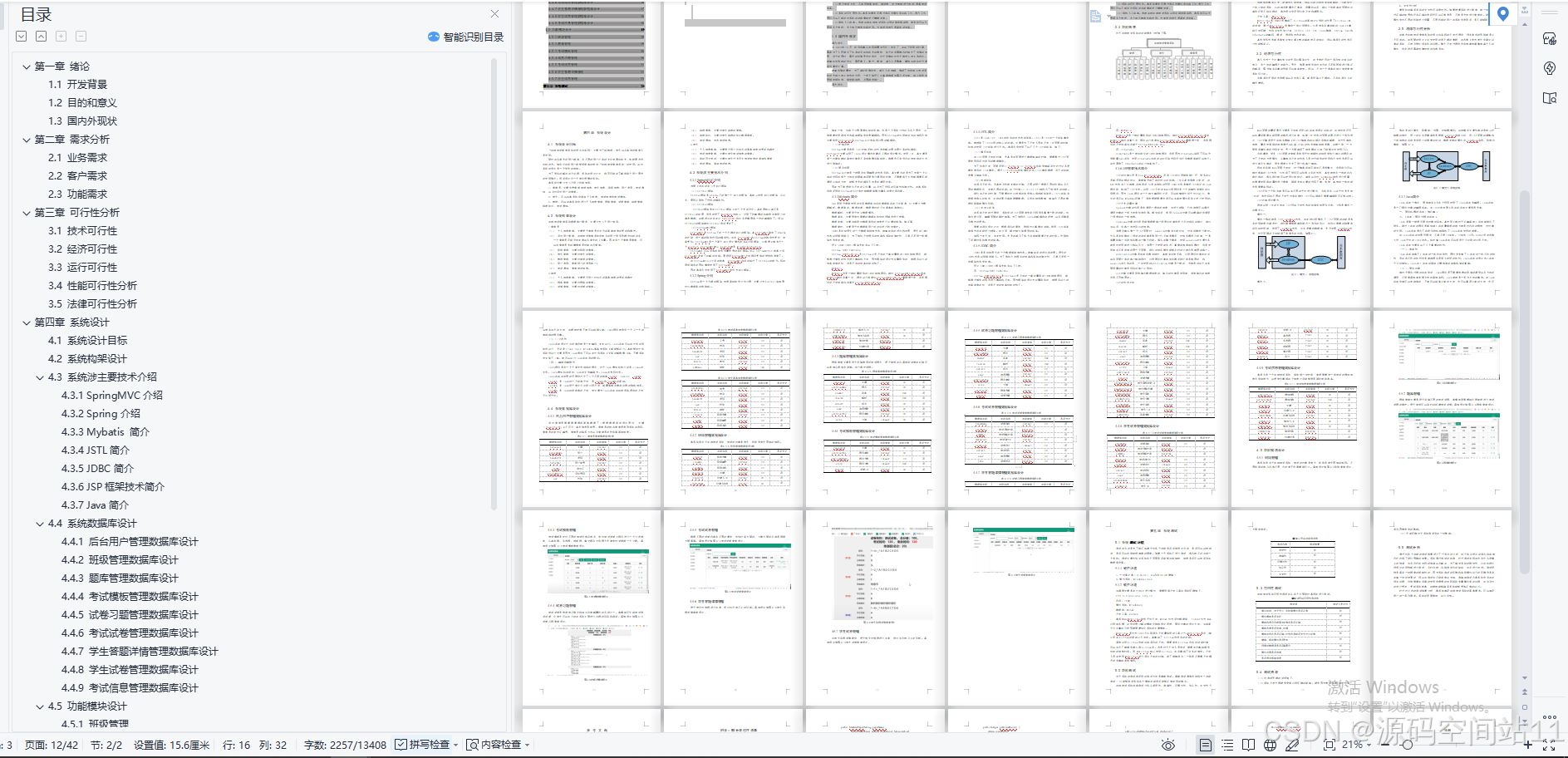Click 字数: 2257/13408 word count

point(345,745)
